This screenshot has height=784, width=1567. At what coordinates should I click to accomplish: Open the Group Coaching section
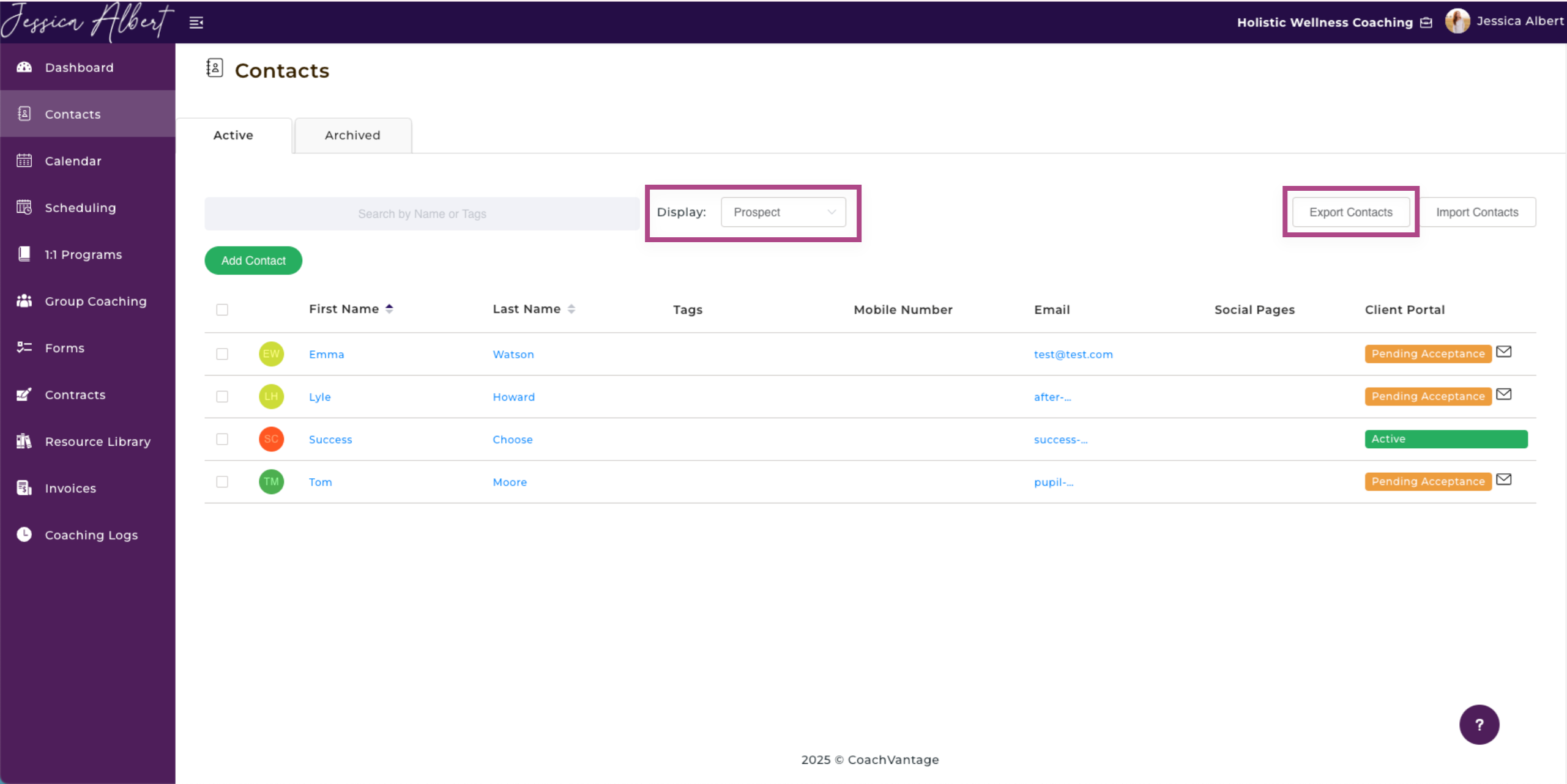tap(87, 301)
